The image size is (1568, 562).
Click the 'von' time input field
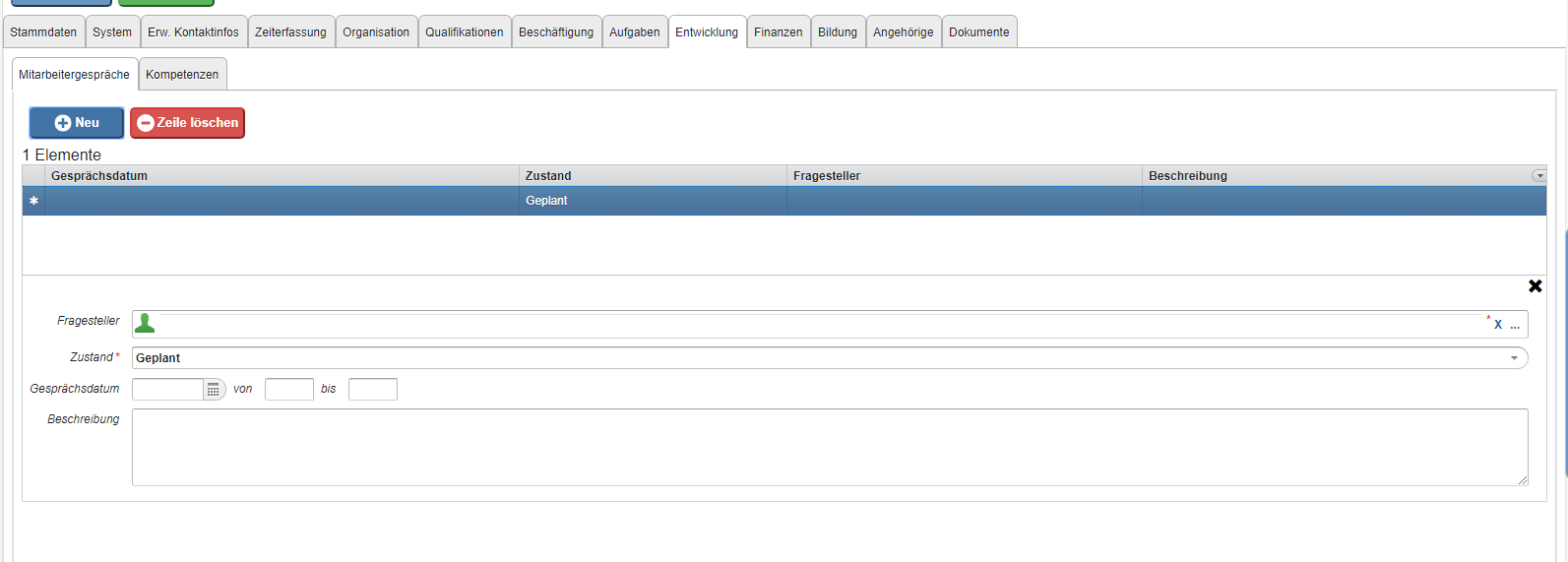tap(288, 390)
